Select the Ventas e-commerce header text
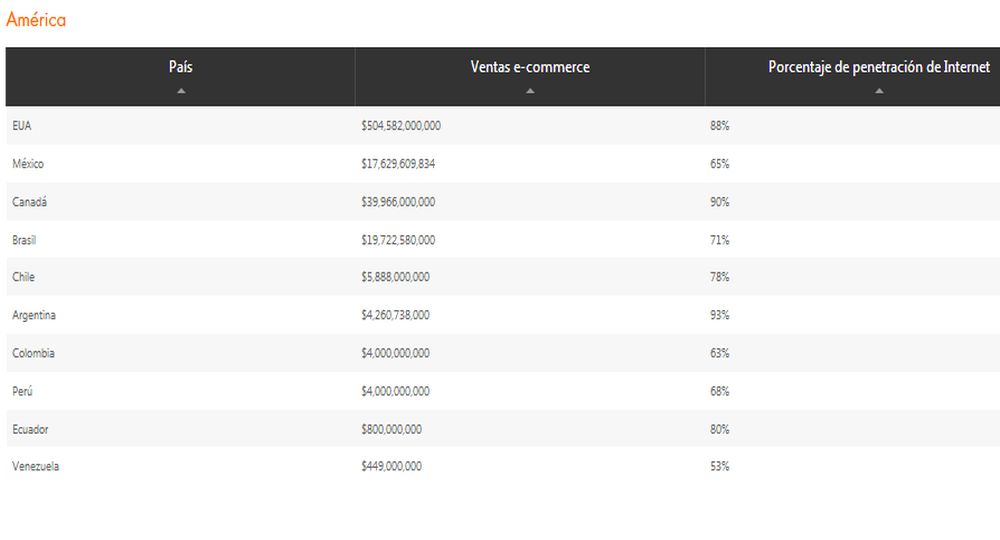 pos(530,67)
